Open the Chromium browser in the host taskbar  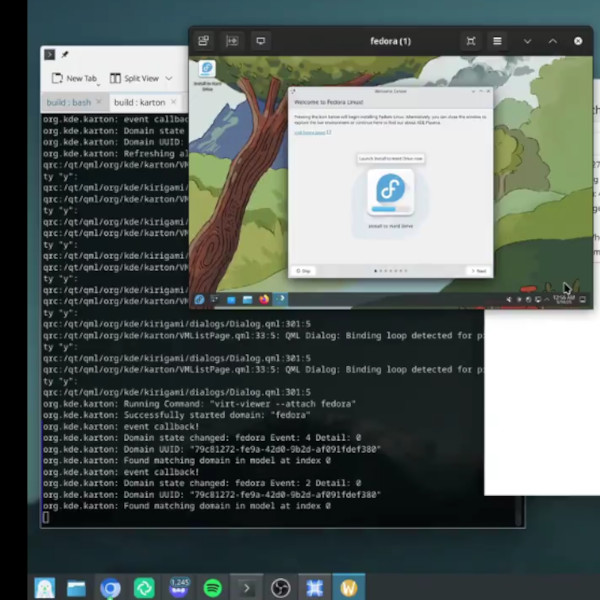(110, 588)
